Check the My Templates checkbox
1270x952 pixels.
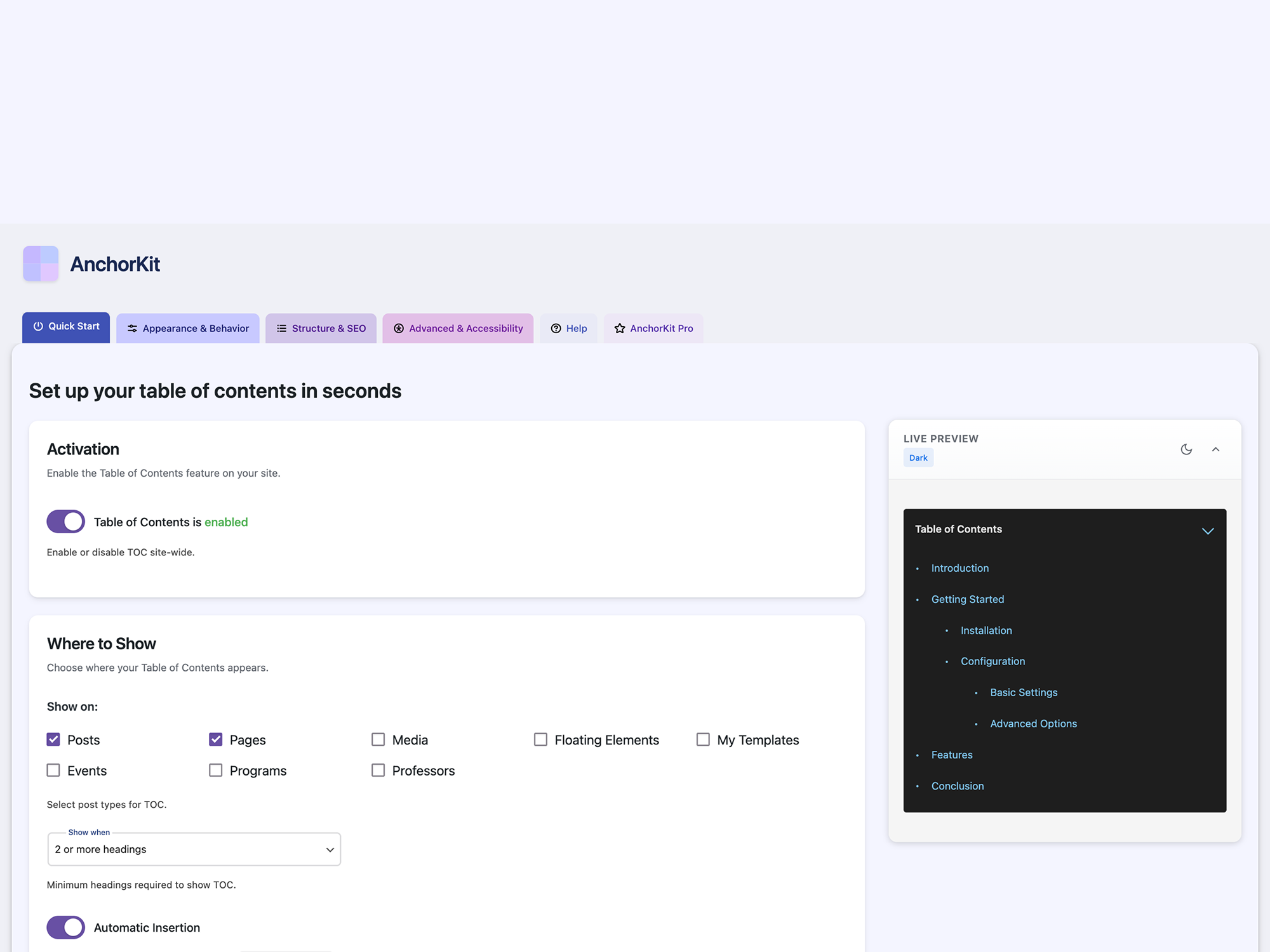pyautogui.click(x=703, y=739)
